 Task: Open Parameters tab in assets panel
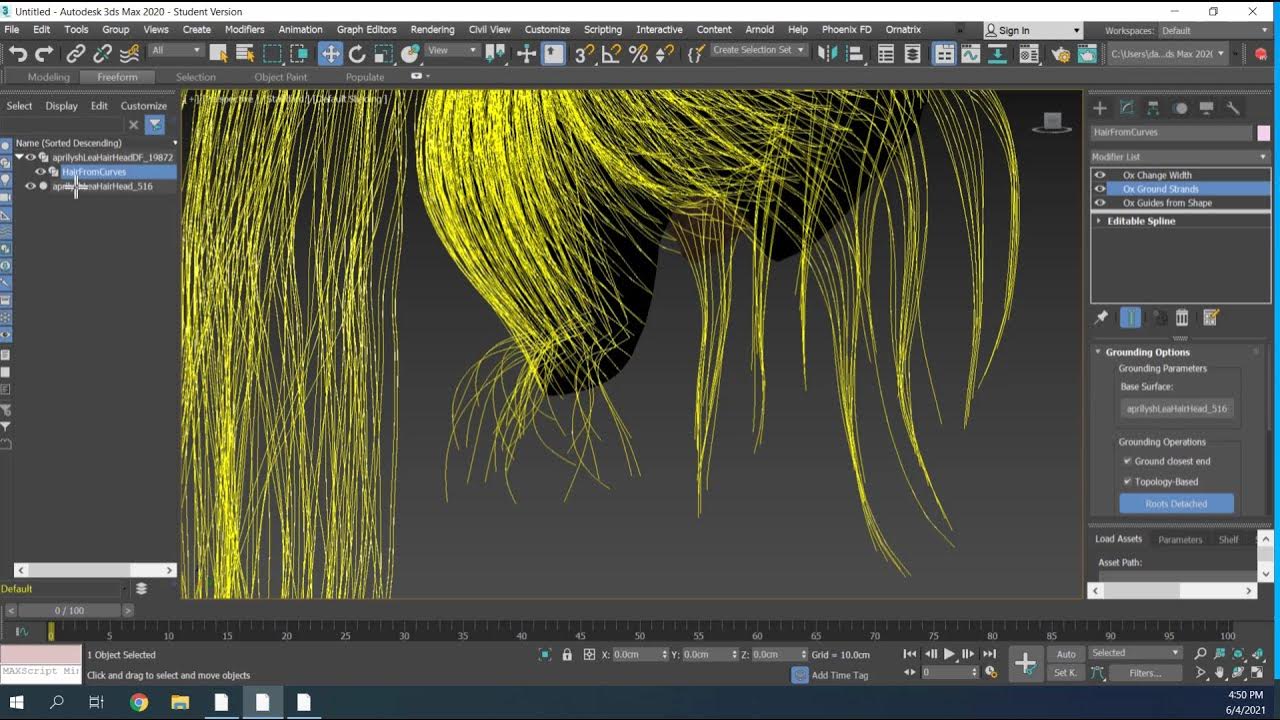pyautogui.click(x=1180, y=540)
